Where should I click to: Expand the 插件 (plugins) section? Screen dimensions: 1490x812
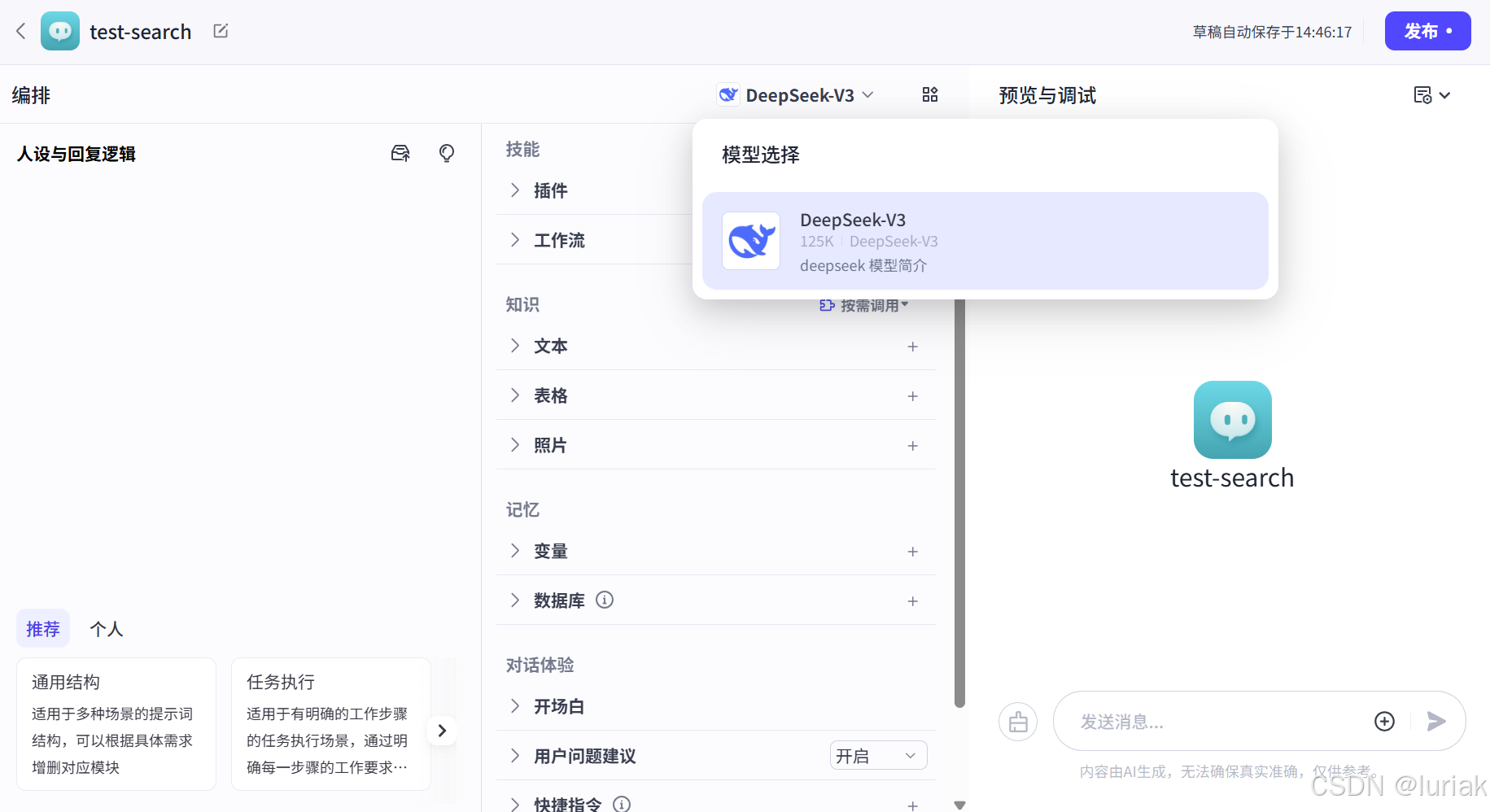point(515,190)
